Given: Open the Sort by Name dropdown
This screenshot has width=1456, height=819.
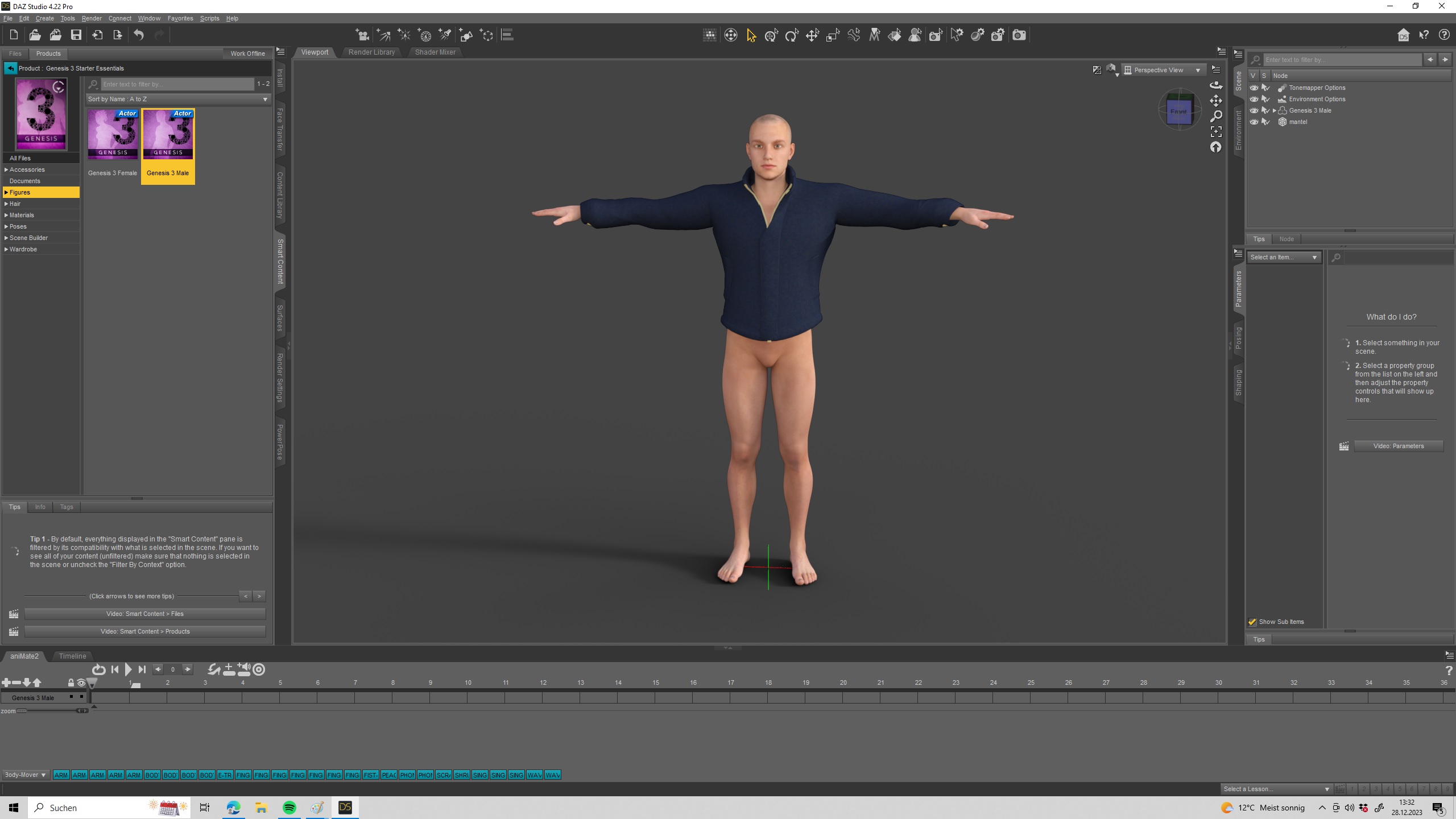Looking at the screenshot, I should click(x=177, y=99).
